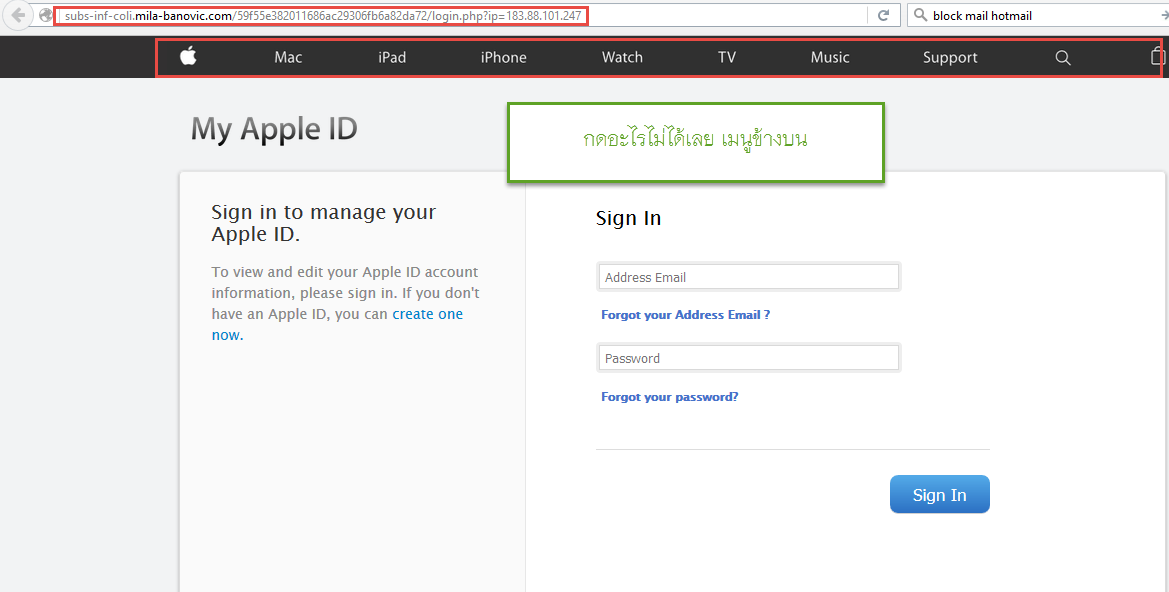Viewport: 1169px width, 592px height.
Task: Open the search magnifier in Apple nav bar
Action: click(1063, 57)
